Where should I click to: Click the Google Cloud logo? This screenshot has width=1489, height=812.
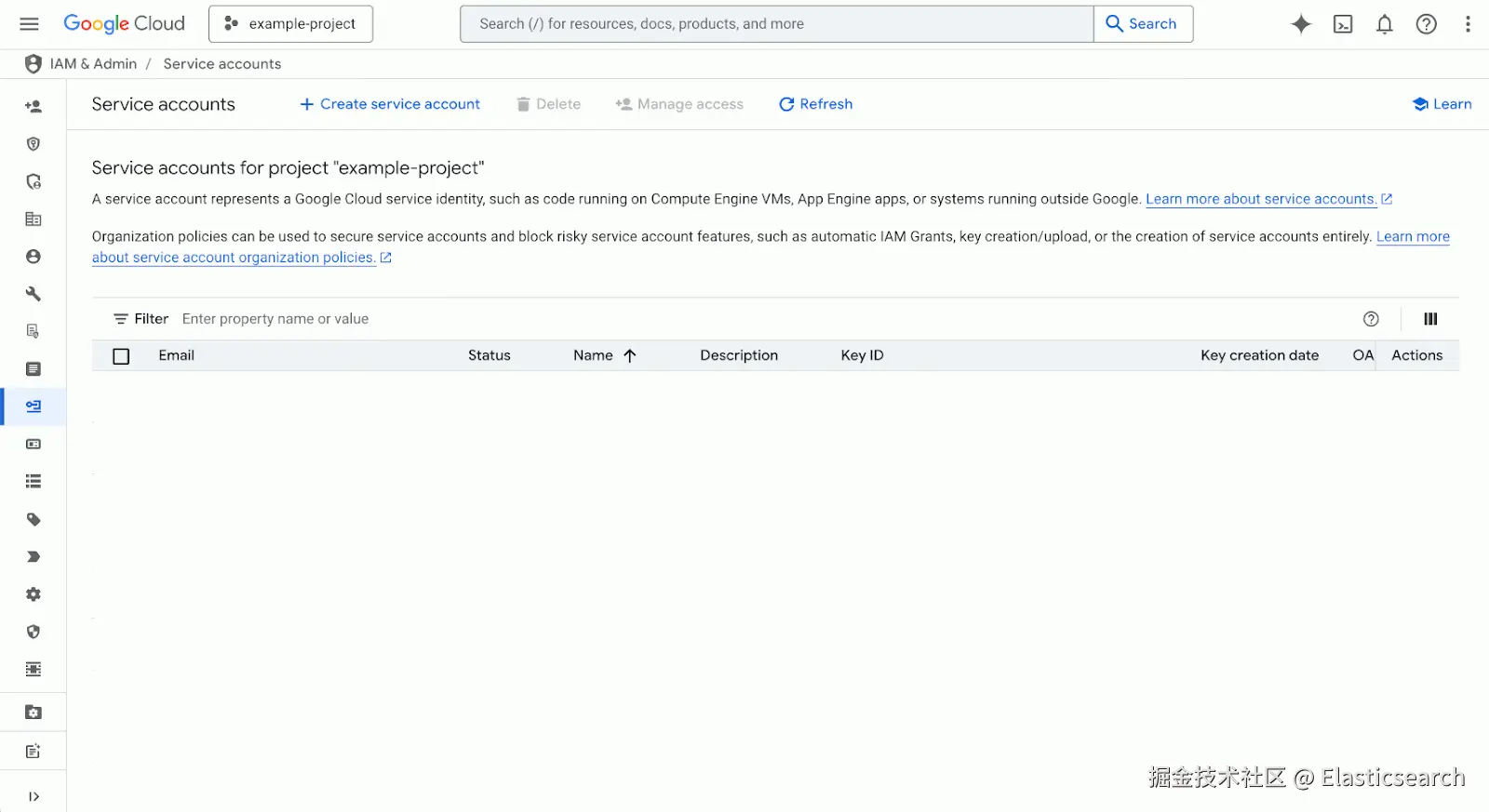[x=124, y=24]
